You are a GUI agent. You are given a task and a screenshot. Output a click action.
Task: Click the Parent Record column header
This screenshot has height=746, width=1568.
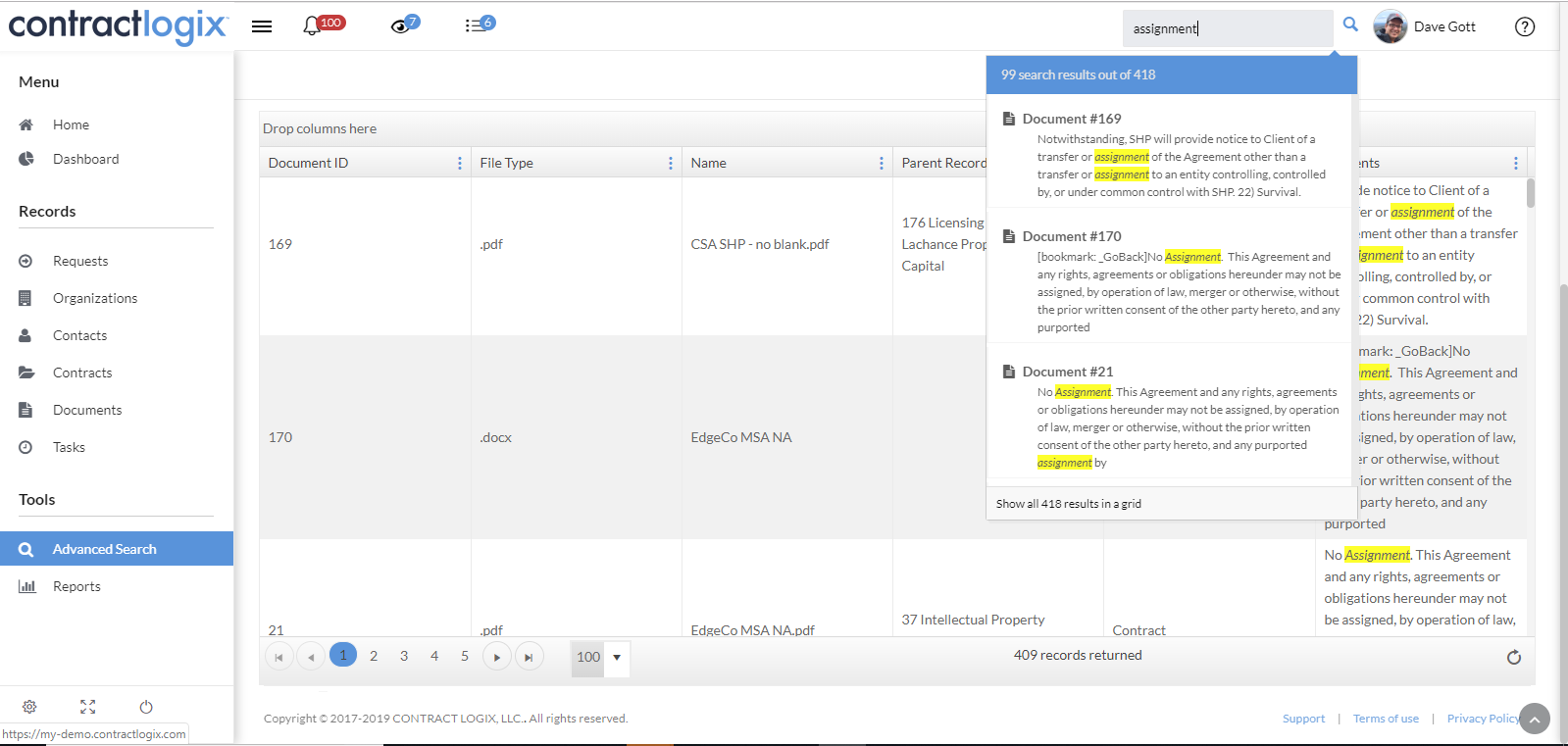(943, 163)
